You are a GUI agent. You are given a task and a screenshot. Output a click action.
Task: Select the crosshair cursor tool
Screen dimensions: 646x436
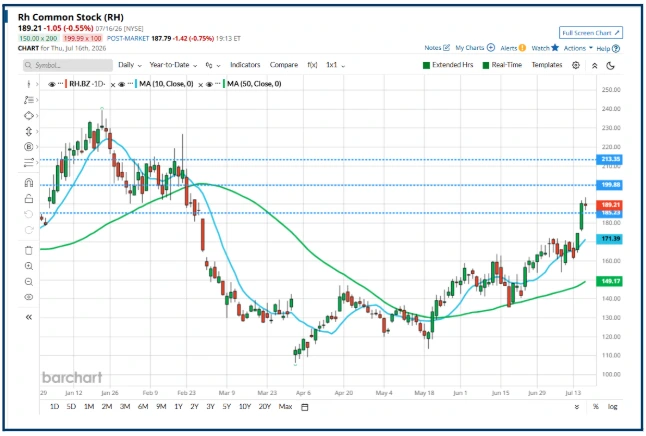coord(28,84)
